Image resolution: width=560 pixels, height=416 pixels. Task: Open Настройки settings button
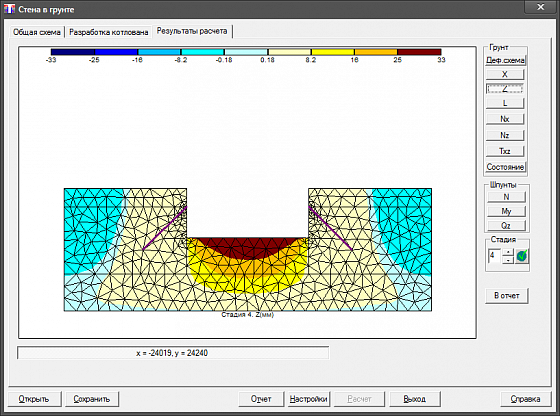[309, 399]
